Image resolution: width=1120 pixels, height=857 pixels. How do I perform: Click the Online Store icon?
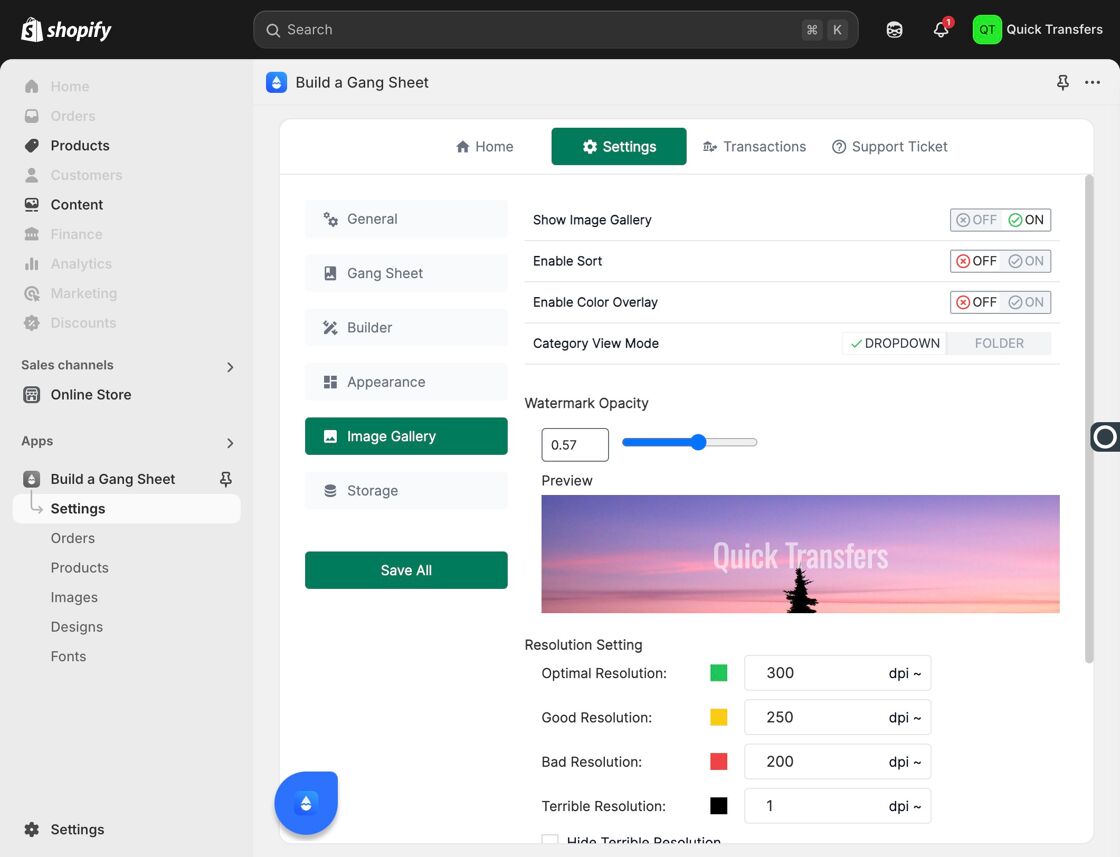31,395
